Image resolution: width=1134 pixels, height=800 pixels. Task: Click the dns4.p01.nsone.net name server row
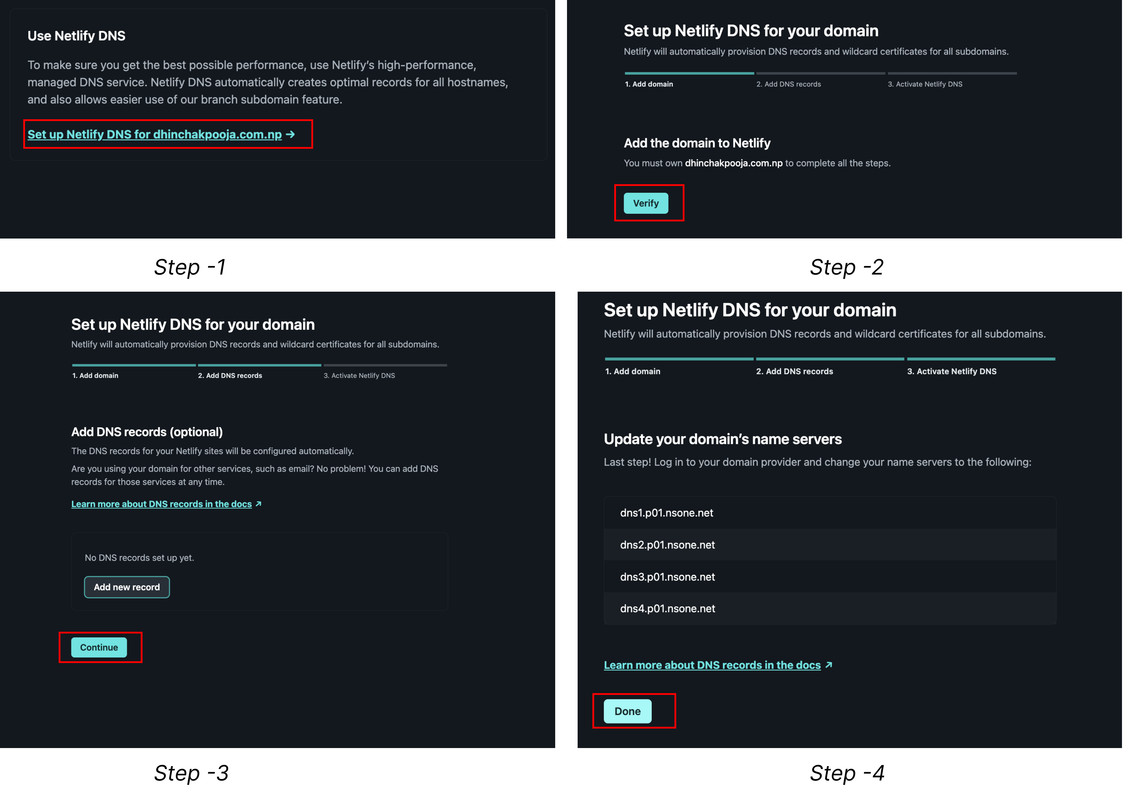830,608
